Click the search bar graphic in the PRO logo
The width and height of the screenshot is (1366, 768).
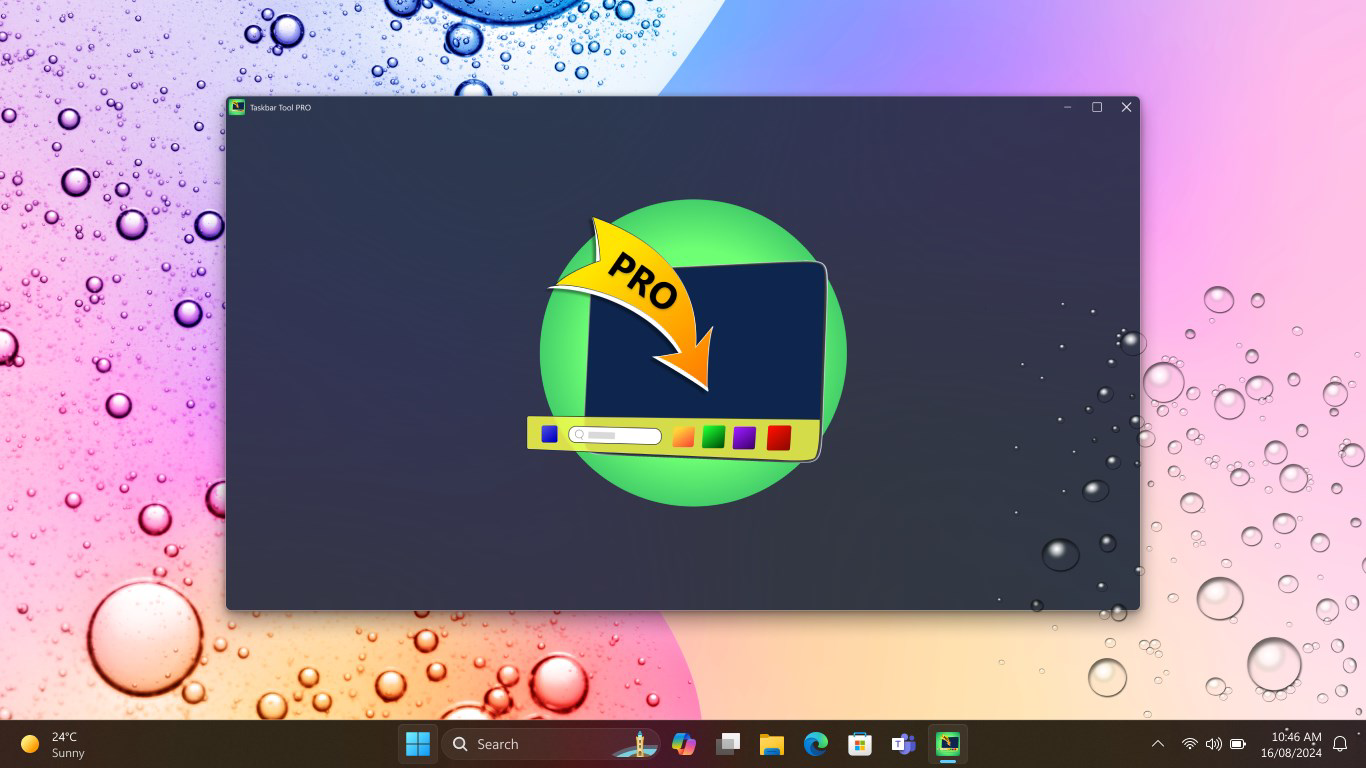(x=614, y=435)
